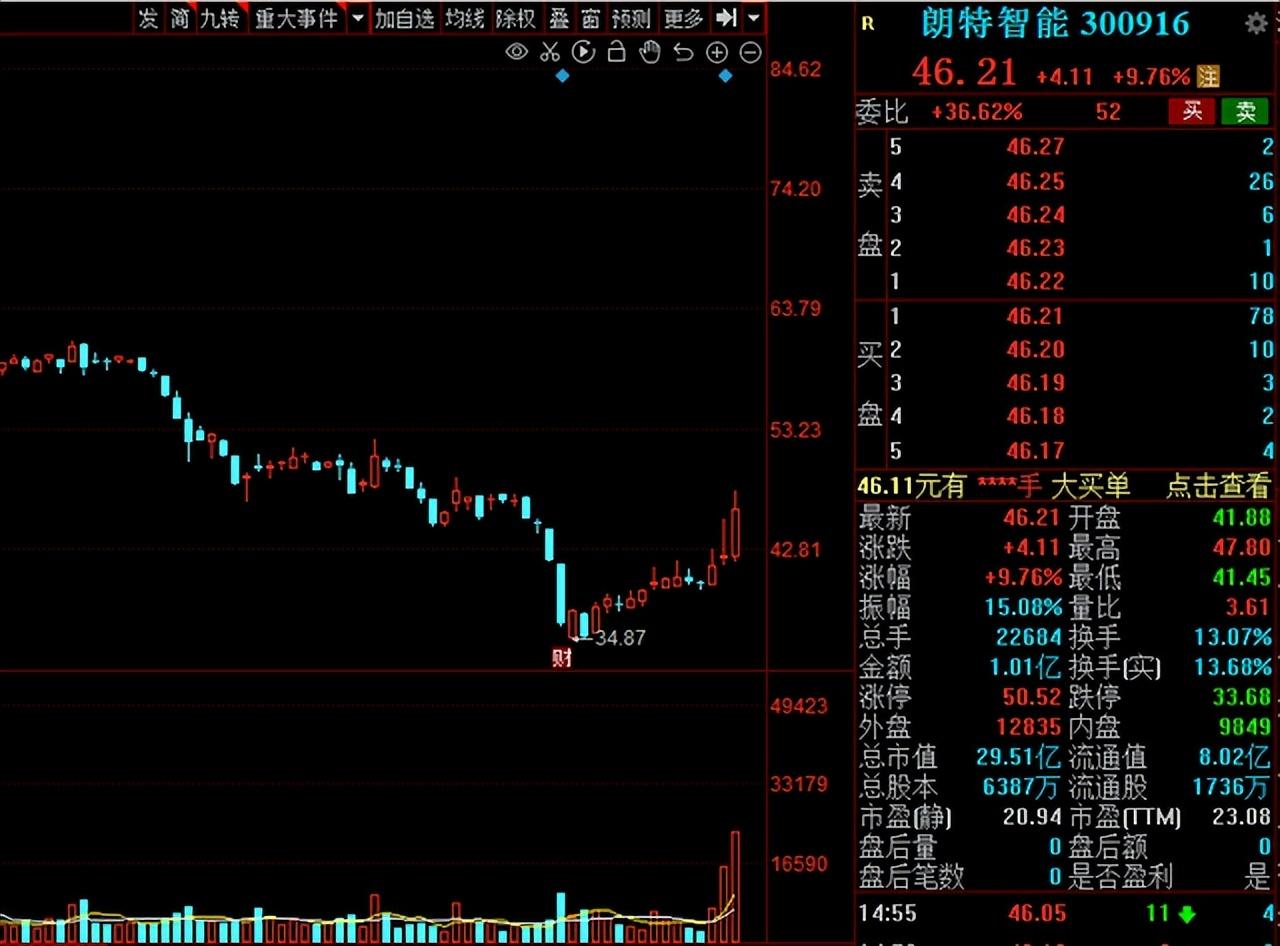Screen dimensions: 1280x946
Task: Click sell level 3 price 46.24
Action: click(x=1035, y=214)
